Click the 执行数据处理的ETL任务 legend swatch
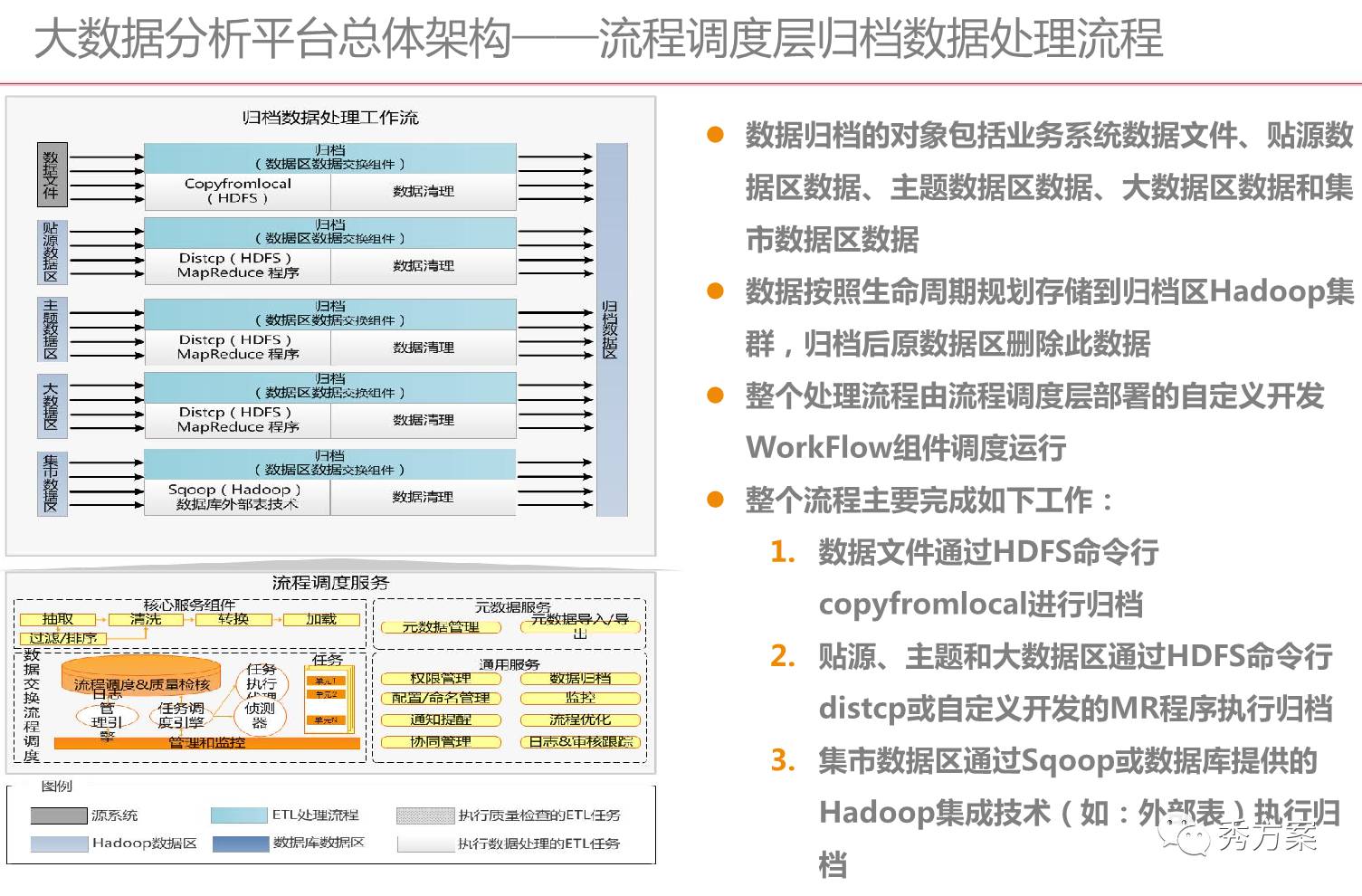 (425, 844)
